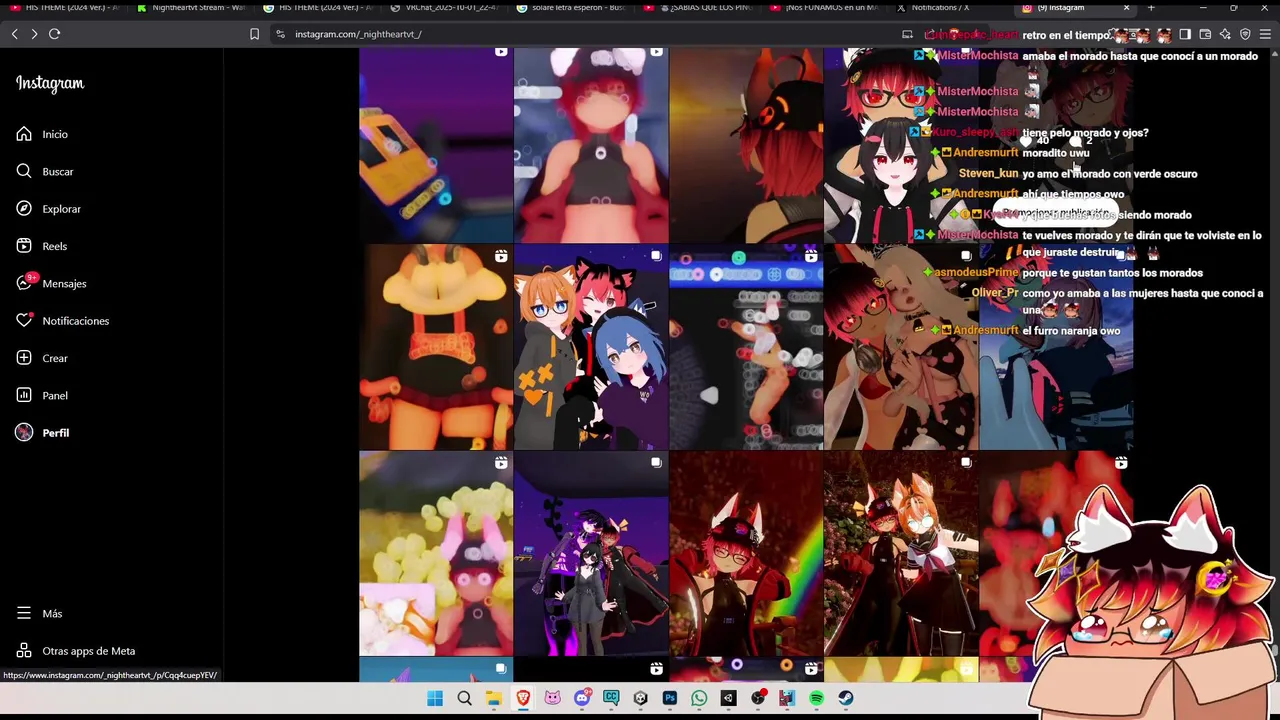Image resolution: width=1280 pixels, height=720 pixels.
Task: Open File Explorer from taskbar
Action: (x=494, y=699)
